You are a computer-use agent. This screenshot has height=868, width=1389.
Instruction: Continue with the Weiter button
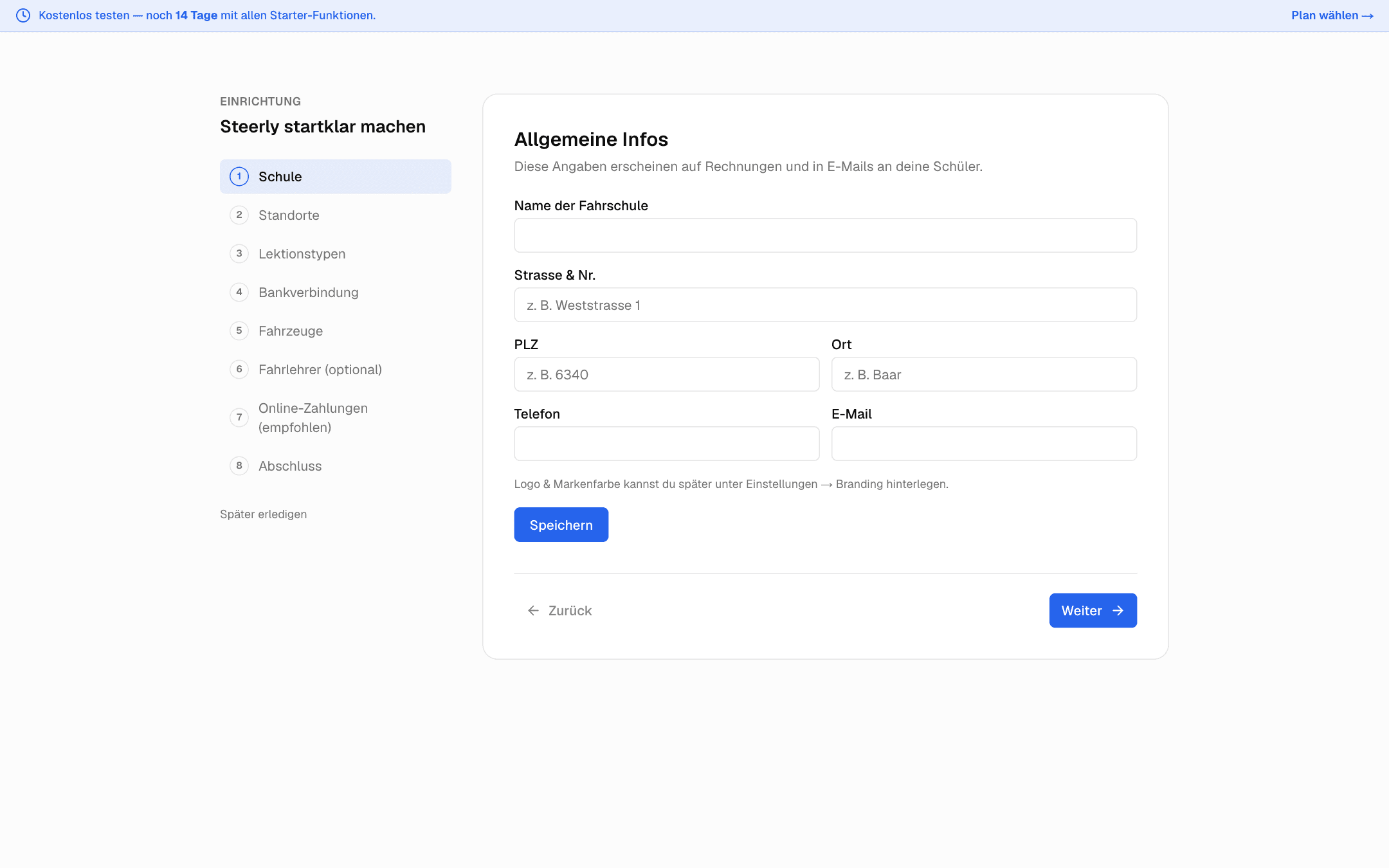[x=1093, y=611]
